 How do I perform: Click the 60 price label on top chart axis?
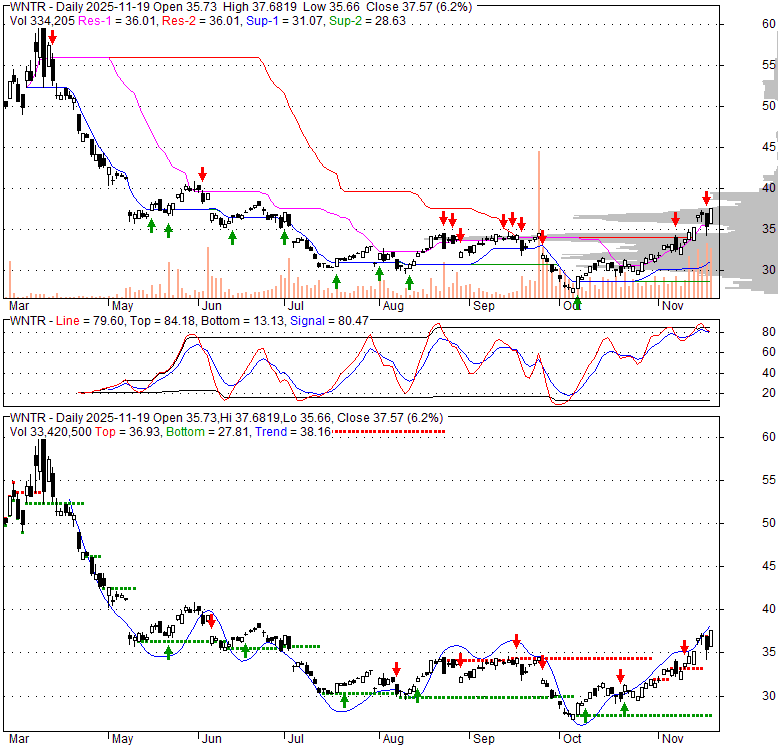(769, 24)
